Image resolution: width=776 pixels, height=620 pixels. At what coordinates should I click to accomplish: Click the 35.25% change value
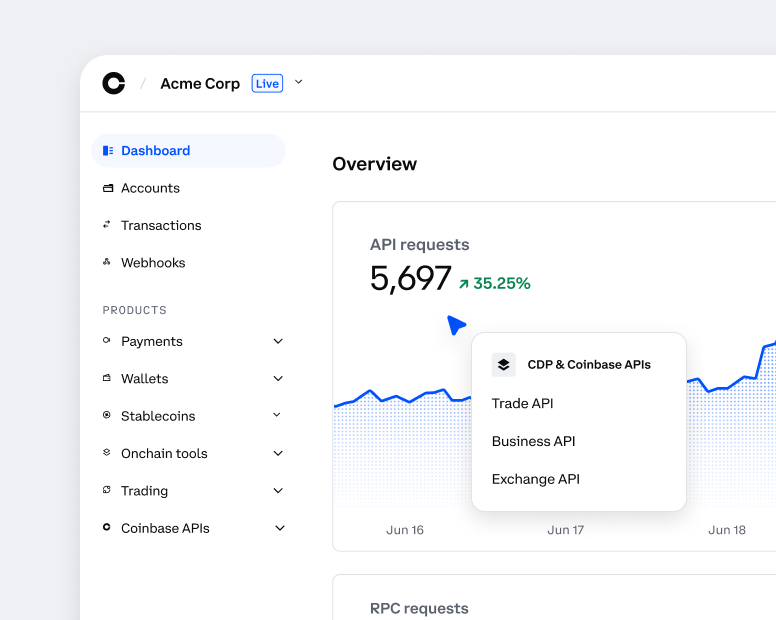click(502, 284)
